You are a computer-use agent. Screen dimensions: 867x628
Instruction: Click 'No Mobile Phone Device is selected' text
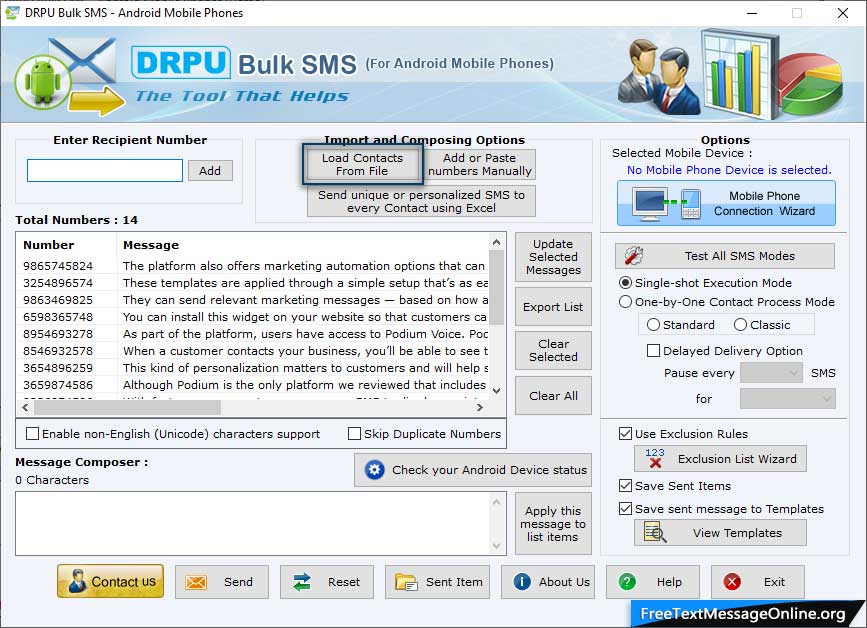pyautogui.click(x=729, y=170)
